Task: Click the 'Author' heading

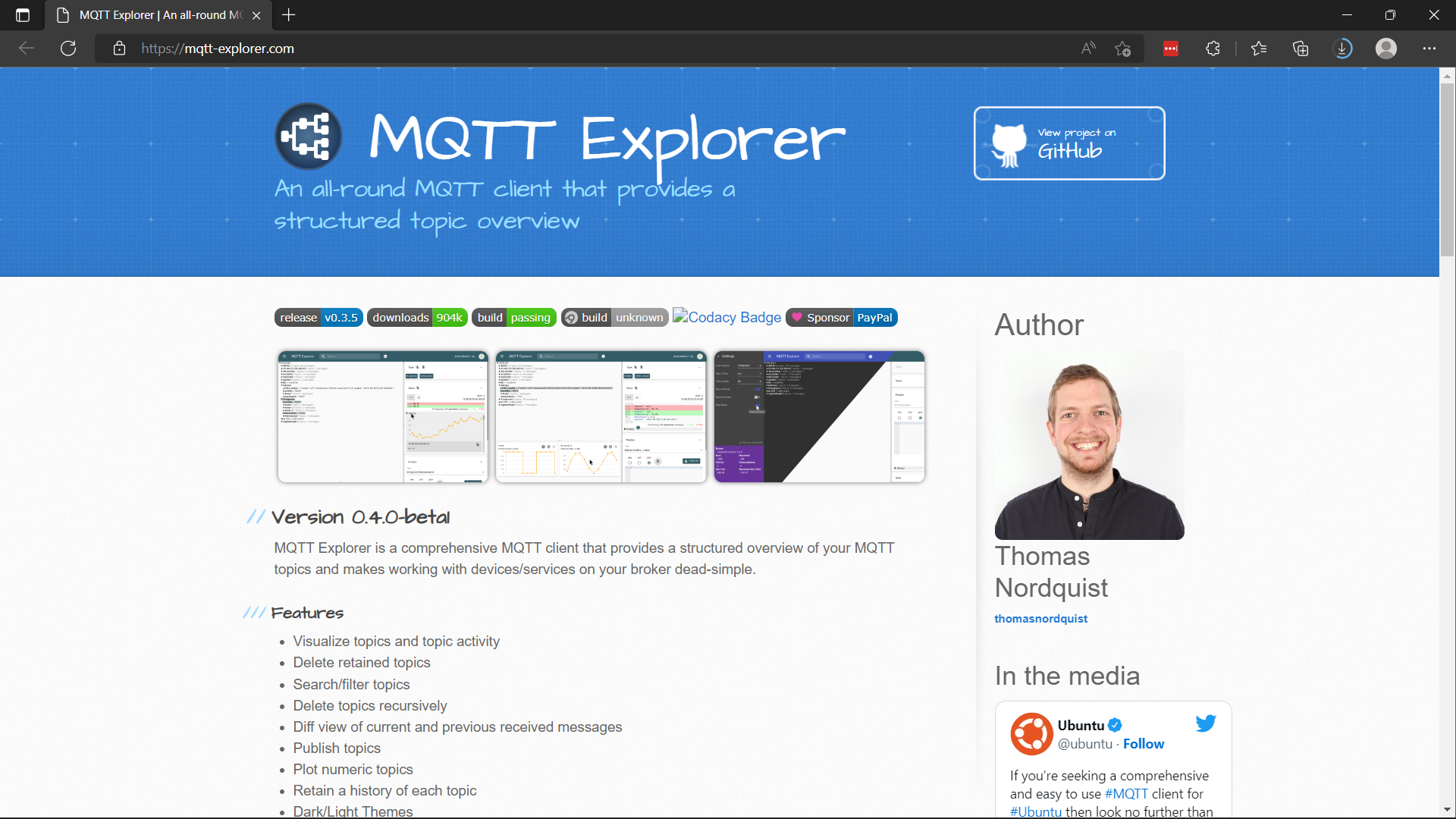Action: coord(1039,325)
